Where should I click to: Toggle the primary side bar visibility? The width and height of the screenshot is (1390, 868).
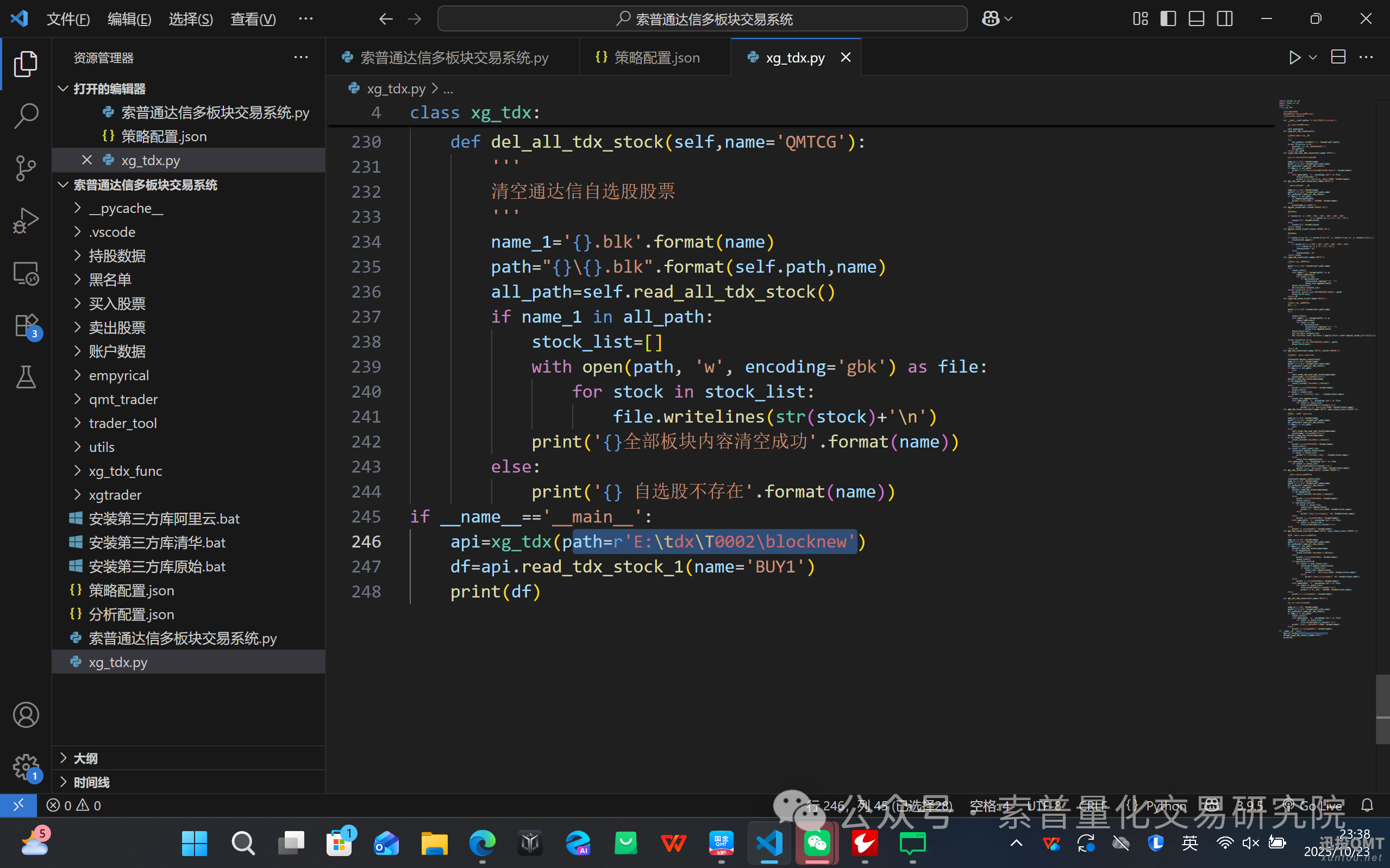(1168, 19)
